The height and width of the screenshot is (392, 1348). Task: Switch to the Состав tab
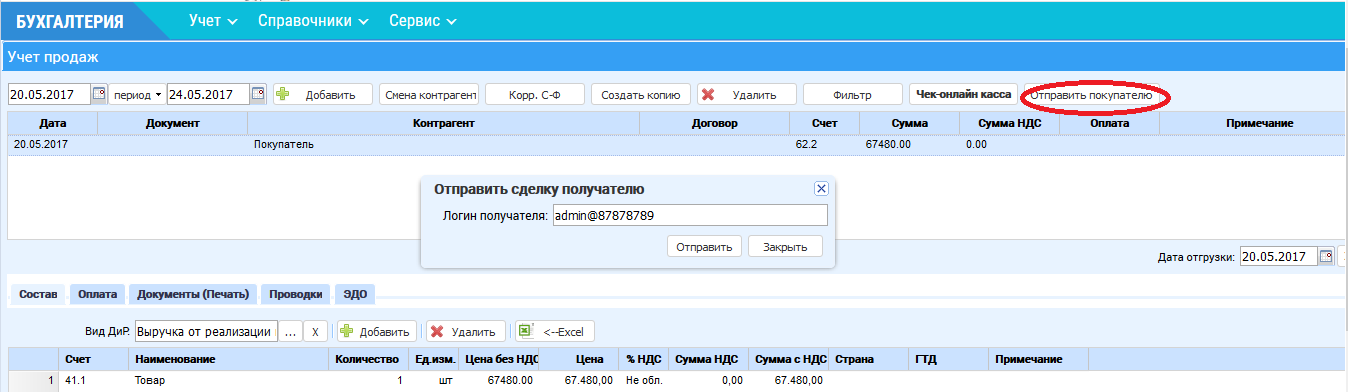click(37, 294)
